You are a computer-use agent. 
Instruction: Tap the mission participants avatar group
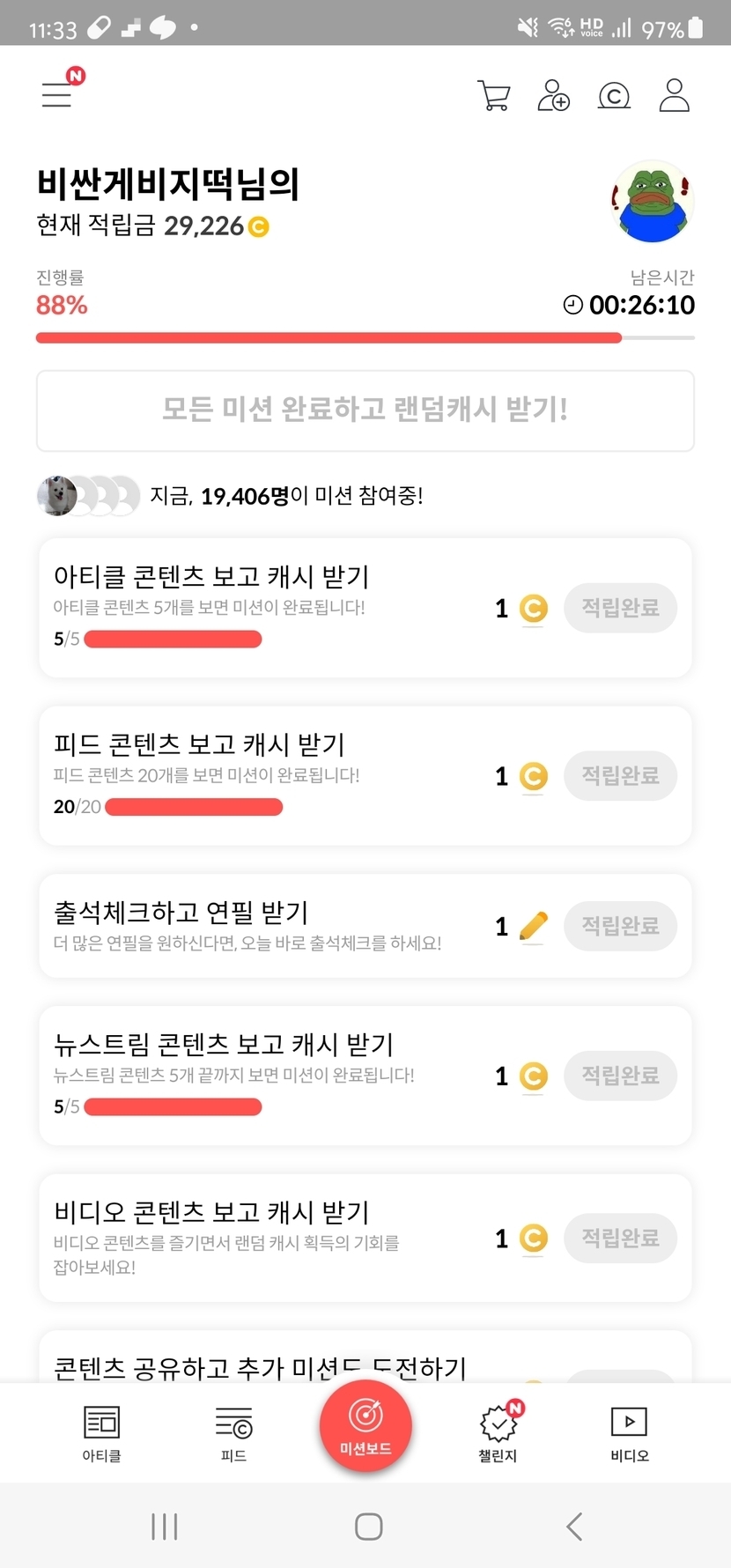pos(88,496)
